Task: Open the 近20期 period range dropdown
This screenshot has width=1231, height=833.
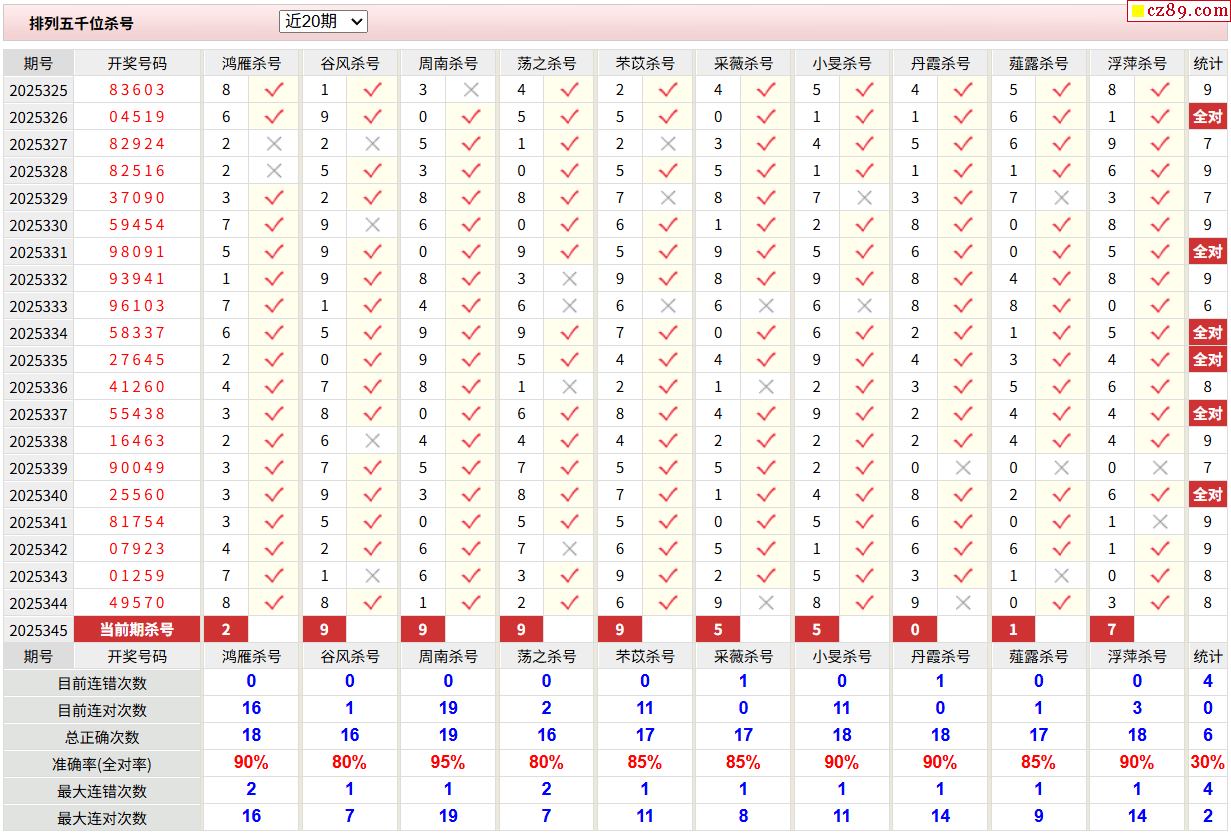Action: [323, 21]
